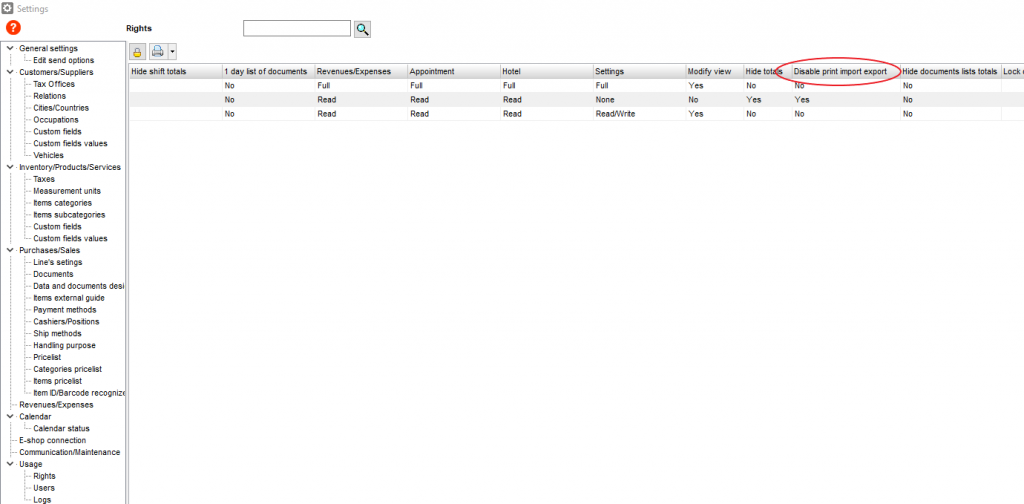Click the magnifier search button

[362, 29]
